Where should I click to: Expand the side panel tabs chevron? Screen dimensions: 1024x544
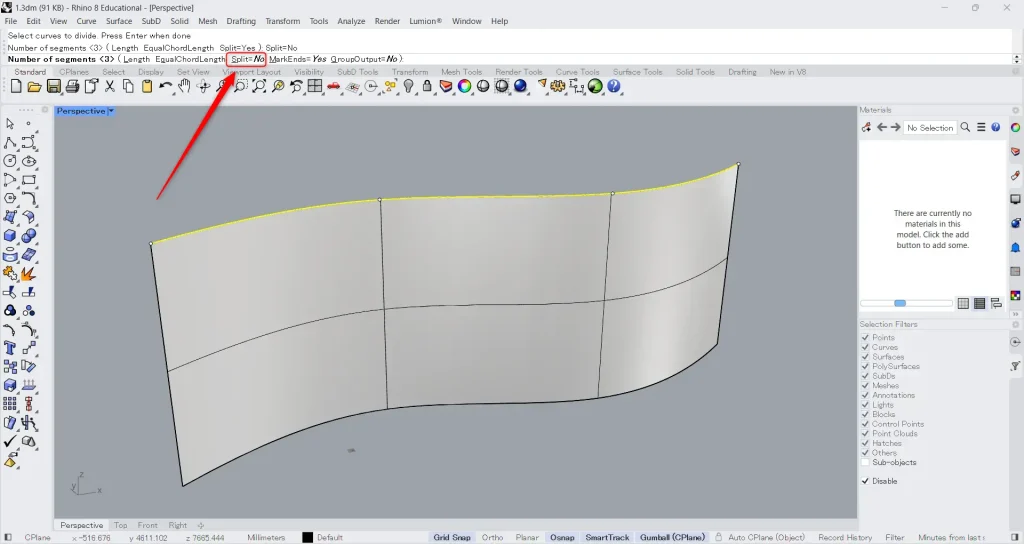(1016, 314)
